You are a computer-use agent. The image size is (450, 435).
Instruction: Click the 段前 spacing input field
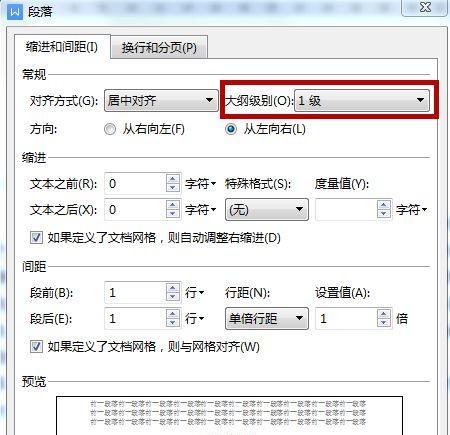(x=135, y=293)
